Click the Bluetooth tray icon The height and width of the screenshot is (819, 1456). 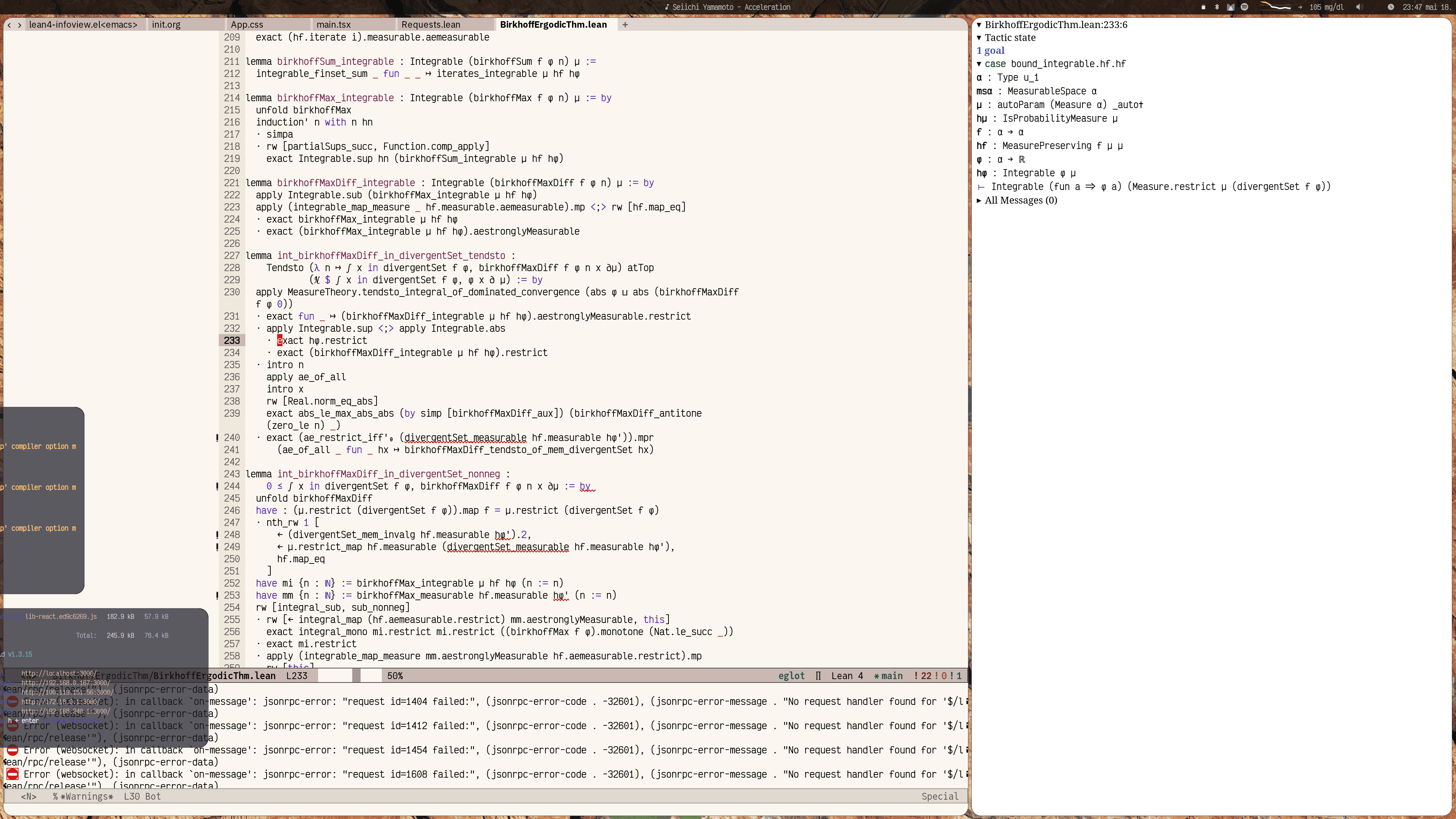(1217, 7)
